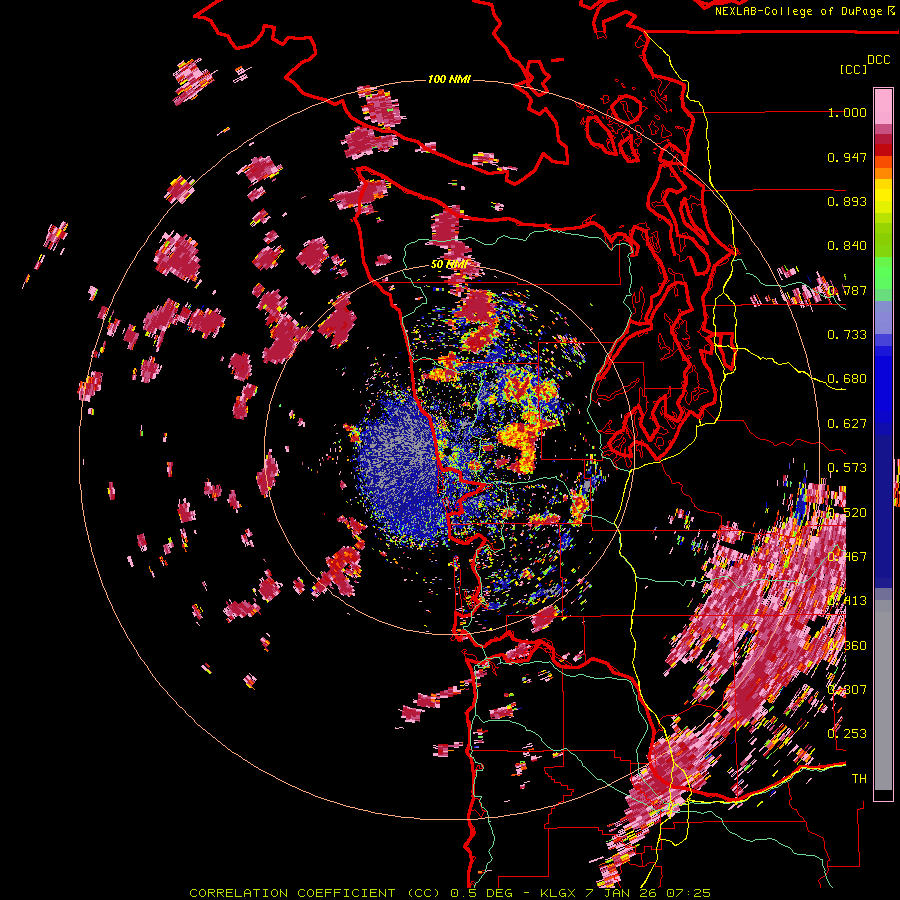This screenshot has width=900, height=900.
Task: Select the 0.733 scale value
Action: tap(847, 335)
